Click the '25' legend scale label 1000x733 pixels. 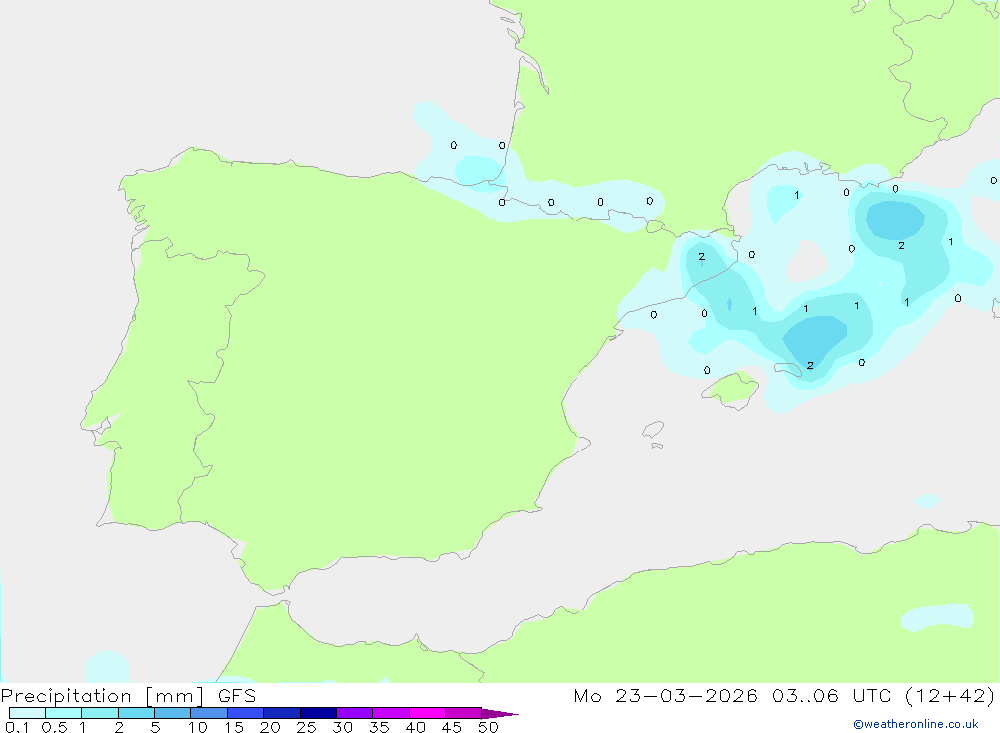tap(306, 727)
